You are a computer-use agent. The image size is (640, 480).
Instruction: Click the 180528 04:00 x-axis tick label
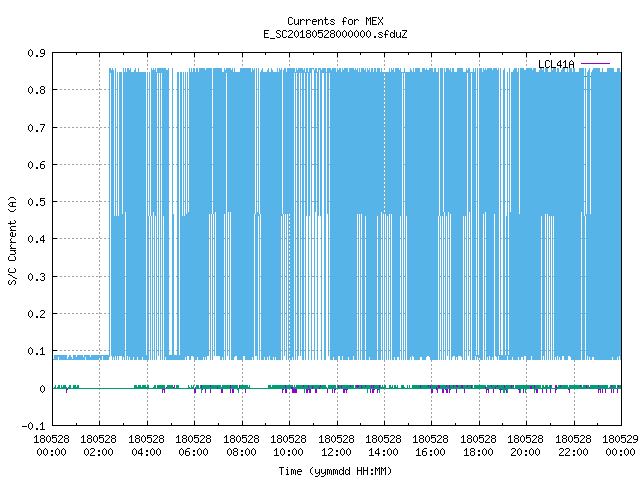(147, 446)
